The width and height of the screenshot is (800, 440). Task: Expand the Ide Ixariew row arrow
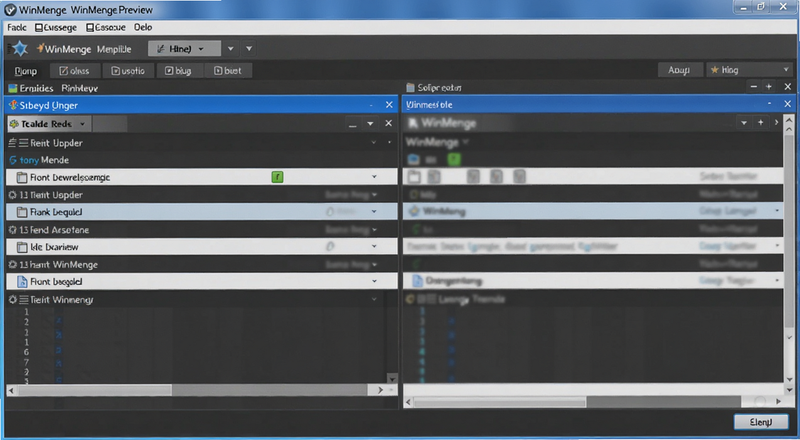click(374, 246)
